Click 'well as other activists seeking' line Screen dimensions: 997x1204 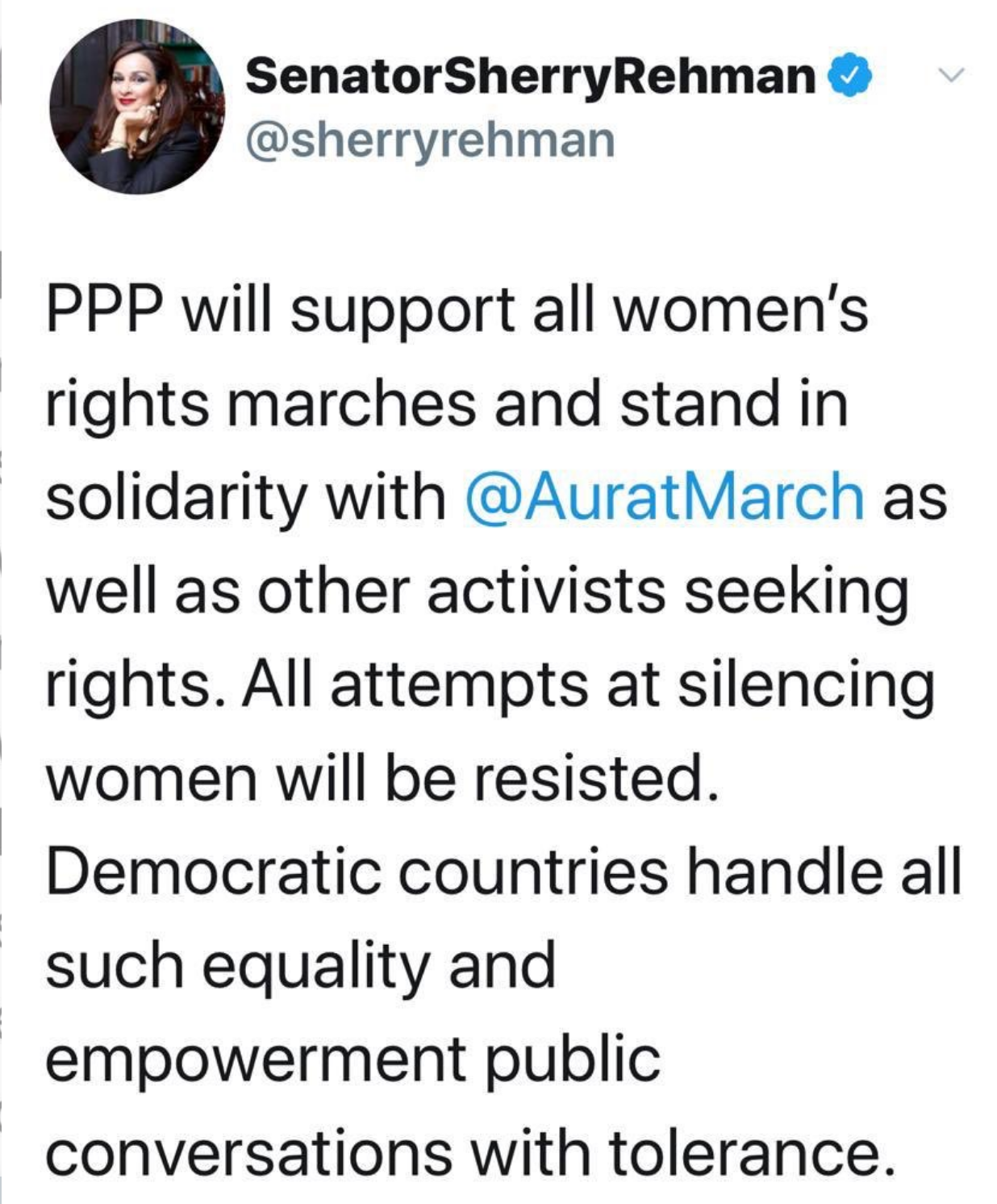point(477,591)
